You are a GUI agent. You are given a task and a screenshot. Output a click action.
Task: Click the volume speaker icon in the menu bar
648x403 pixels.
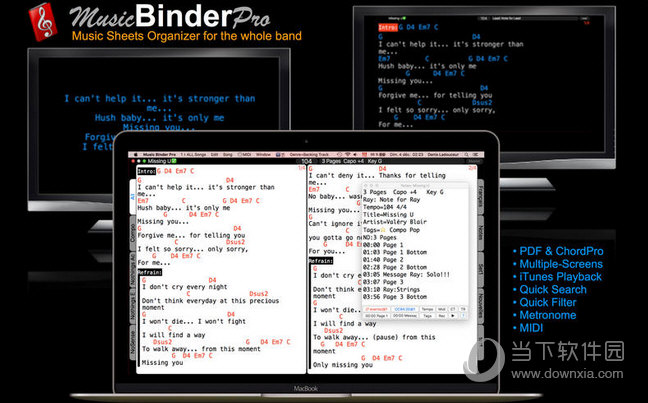pyautogui.click(x=355, y=154)
